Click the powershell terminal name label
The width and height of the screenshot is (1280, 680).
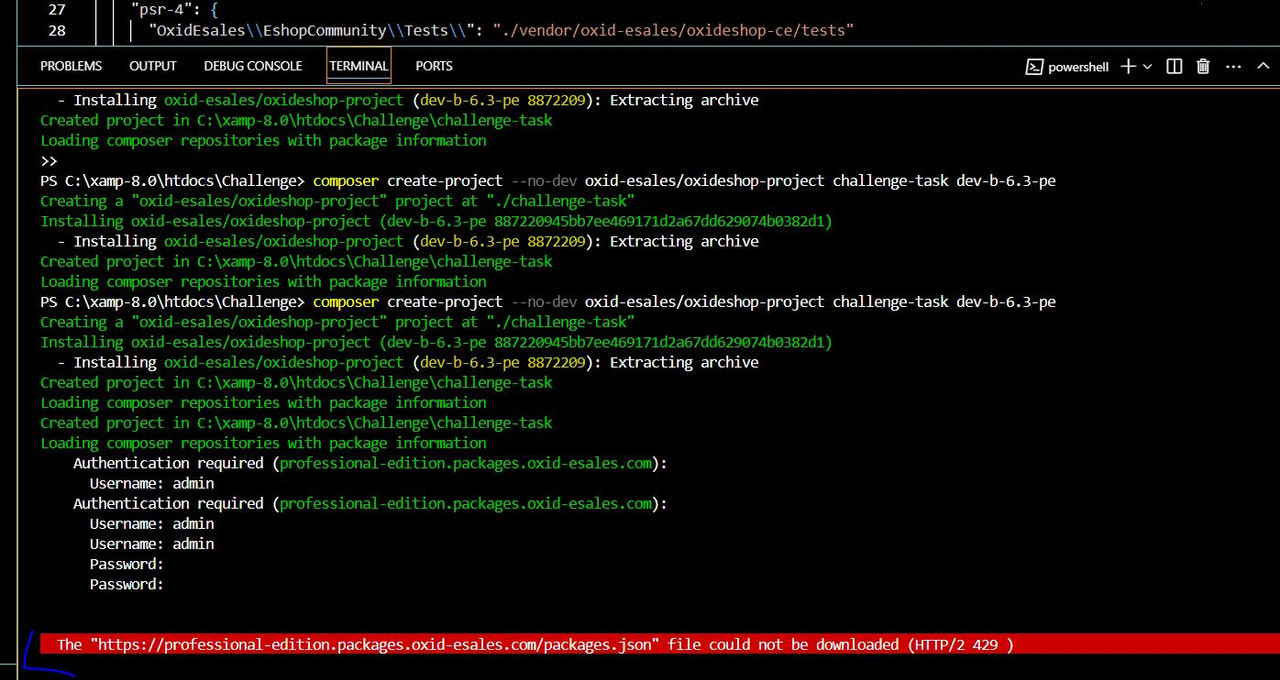point(1078,67)
